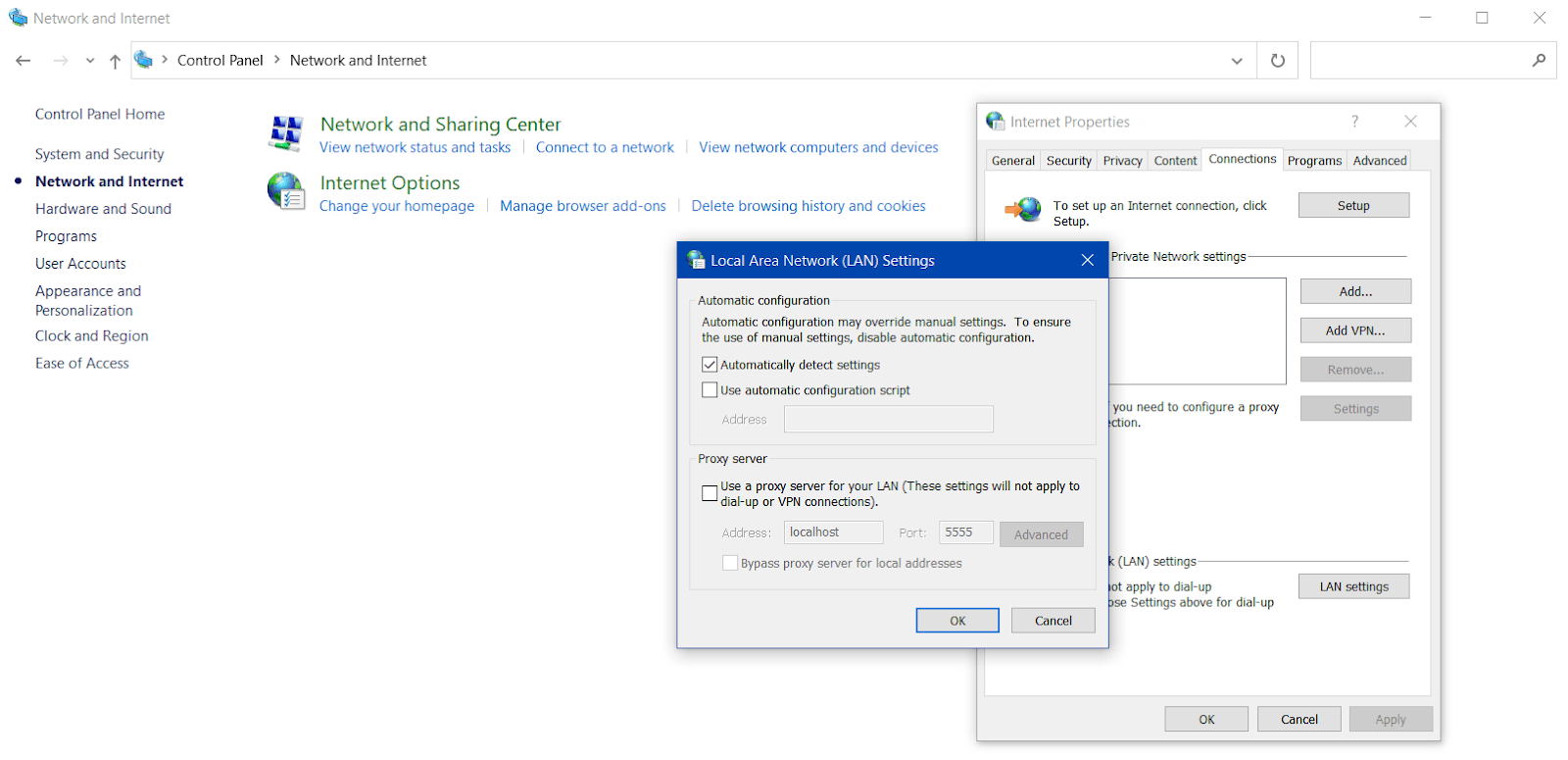Enable Use a proxy server for your LAN
The width and height of the screenshot is (1568, 760).
tap(710, 493)
